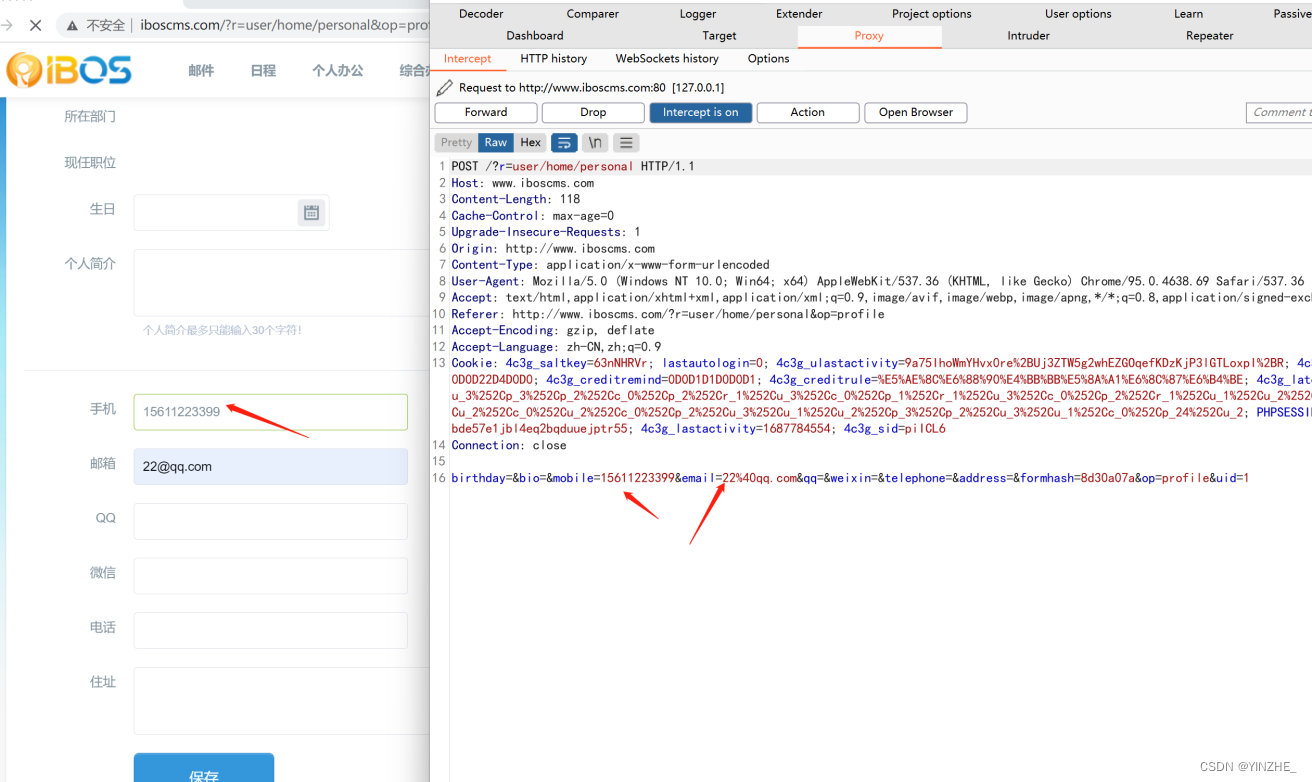This screenshot has height=782, width=1312.
Task: Toggle line-wrap icon in editor toolbar
Action: (564, 143)
